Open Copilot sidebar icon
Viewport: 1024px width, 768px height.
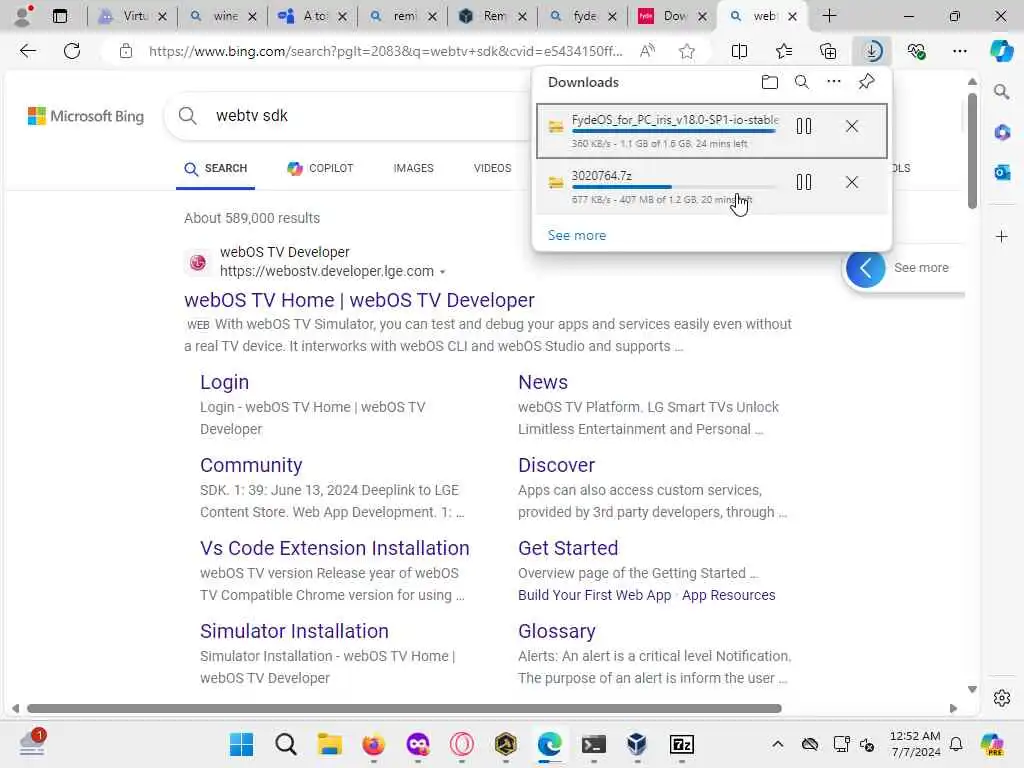1001,51
